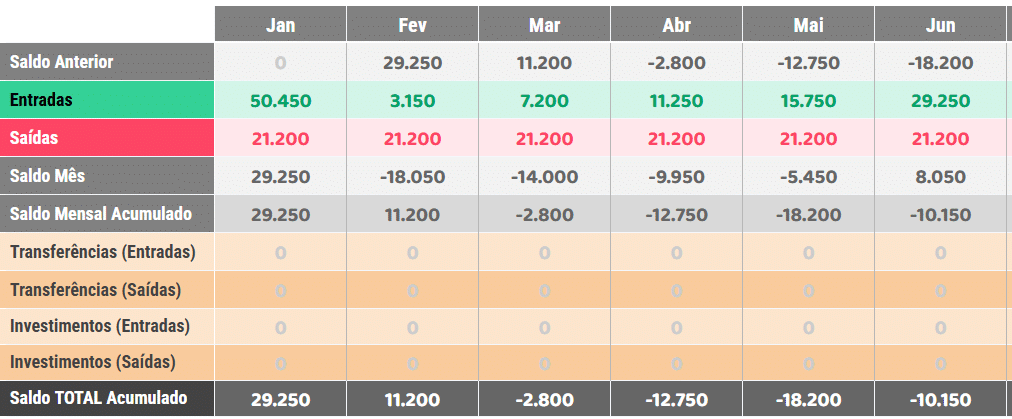The width and height of the screenshot is (1012, 419).
Task: Click Saldo TOTAL Acumulado row label
Action: 106,398
